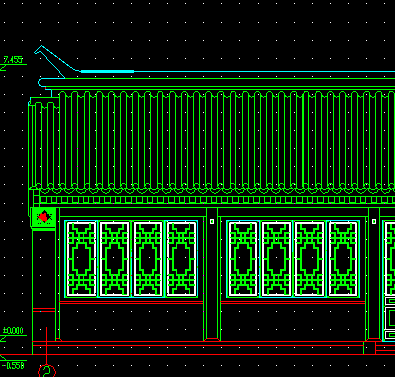This screenshot has height=377, width=395.
Task: Pick second lattice window panel in right bay
Action: click(277, 259)
